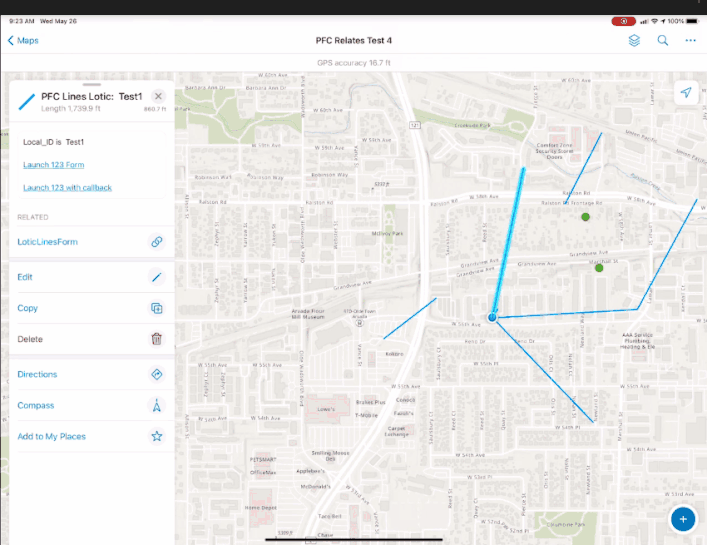This screenshot has width=707, height=545.
Task: Tap the trash icon next to Delete
Action: (156, 339)
